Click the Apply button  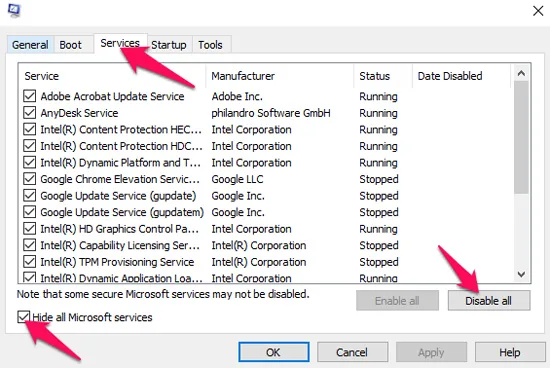(x=431, y=352)
